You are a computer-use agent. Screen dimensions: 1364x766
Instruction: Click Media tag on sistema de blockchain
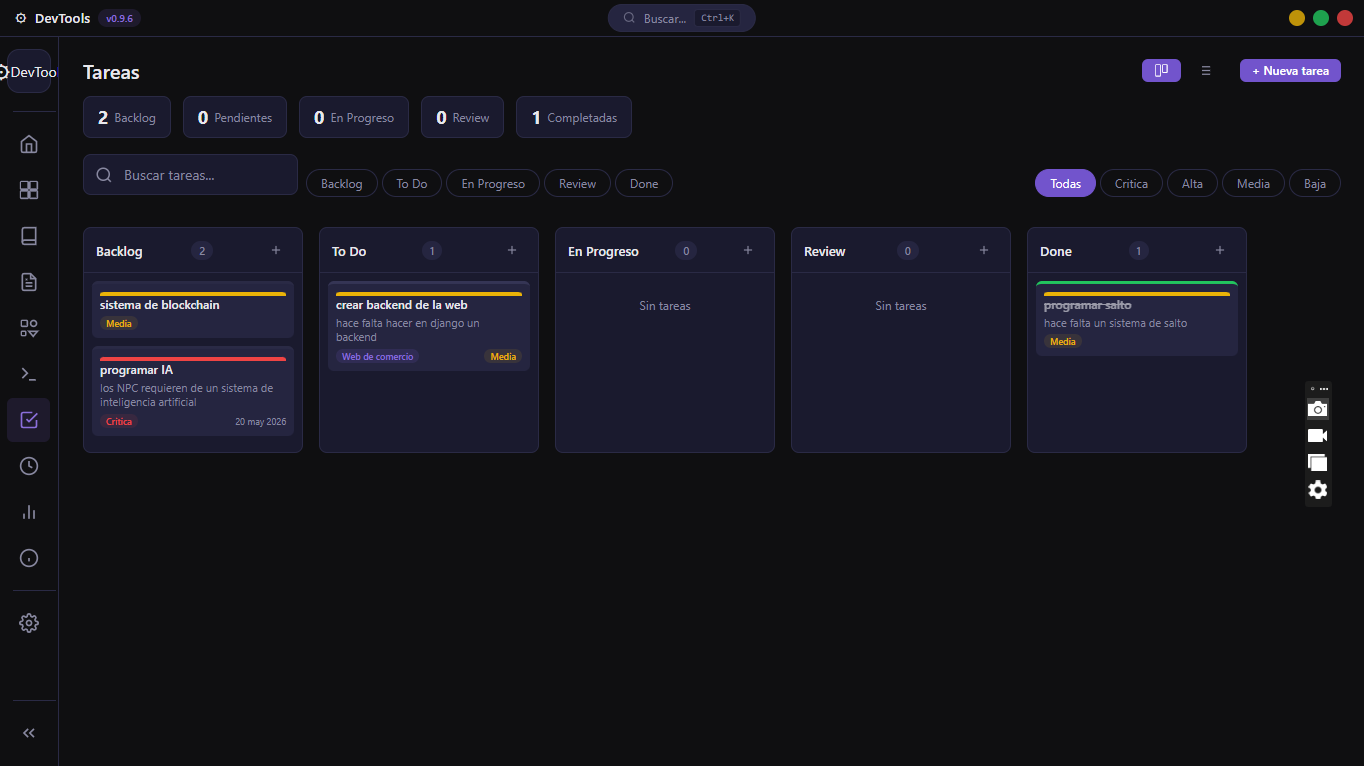click(119, 324)
